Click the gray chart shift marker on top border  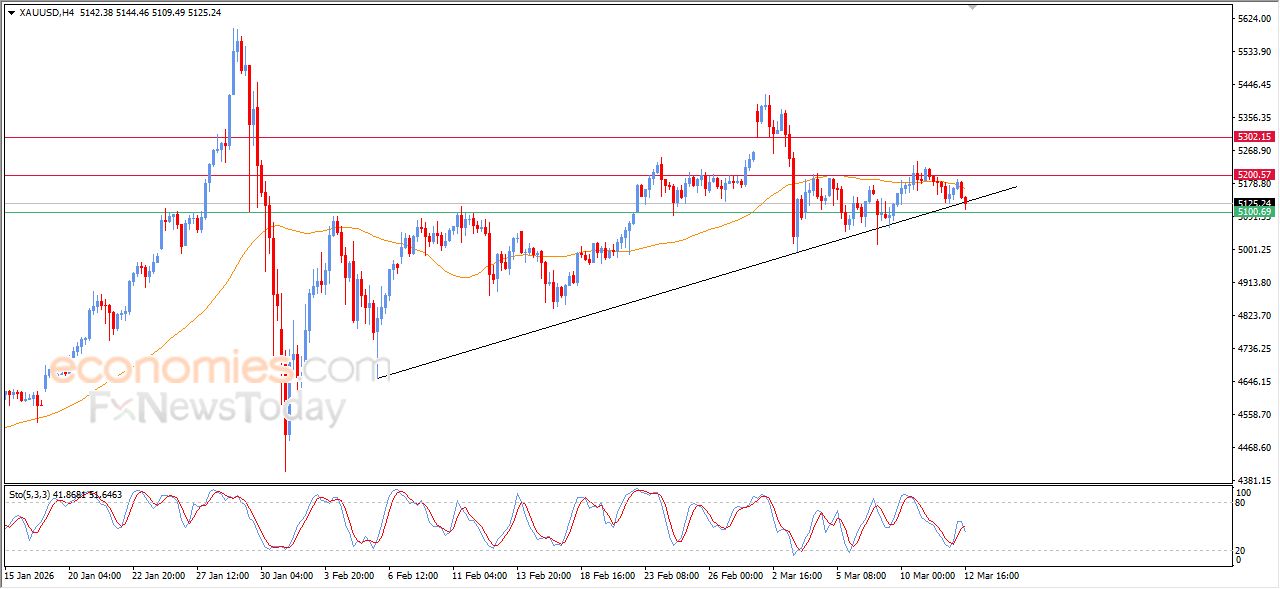(x=971, y=7)
